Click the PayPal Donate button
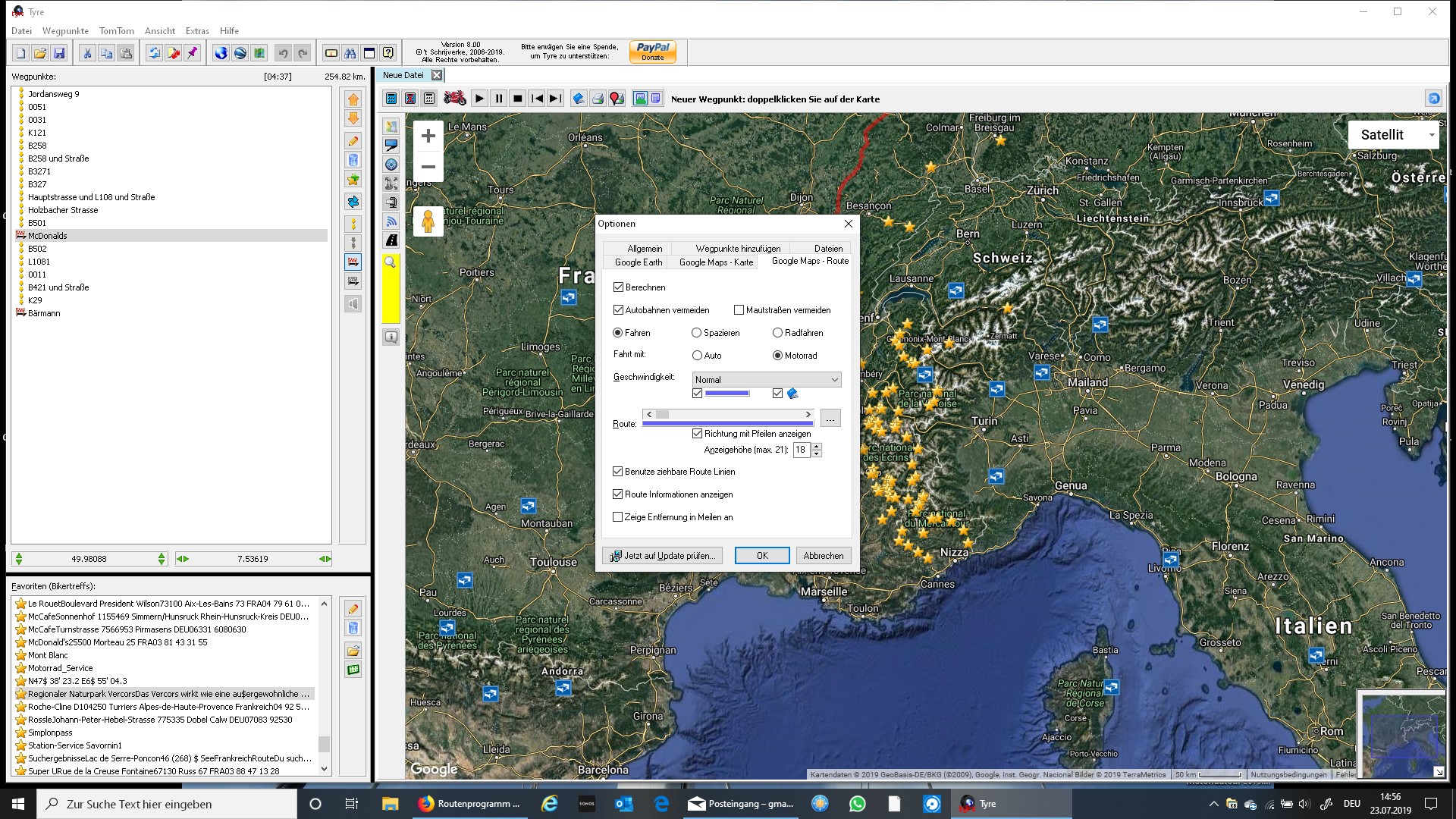Screen dimensions: 1456x819 point(652,52)
